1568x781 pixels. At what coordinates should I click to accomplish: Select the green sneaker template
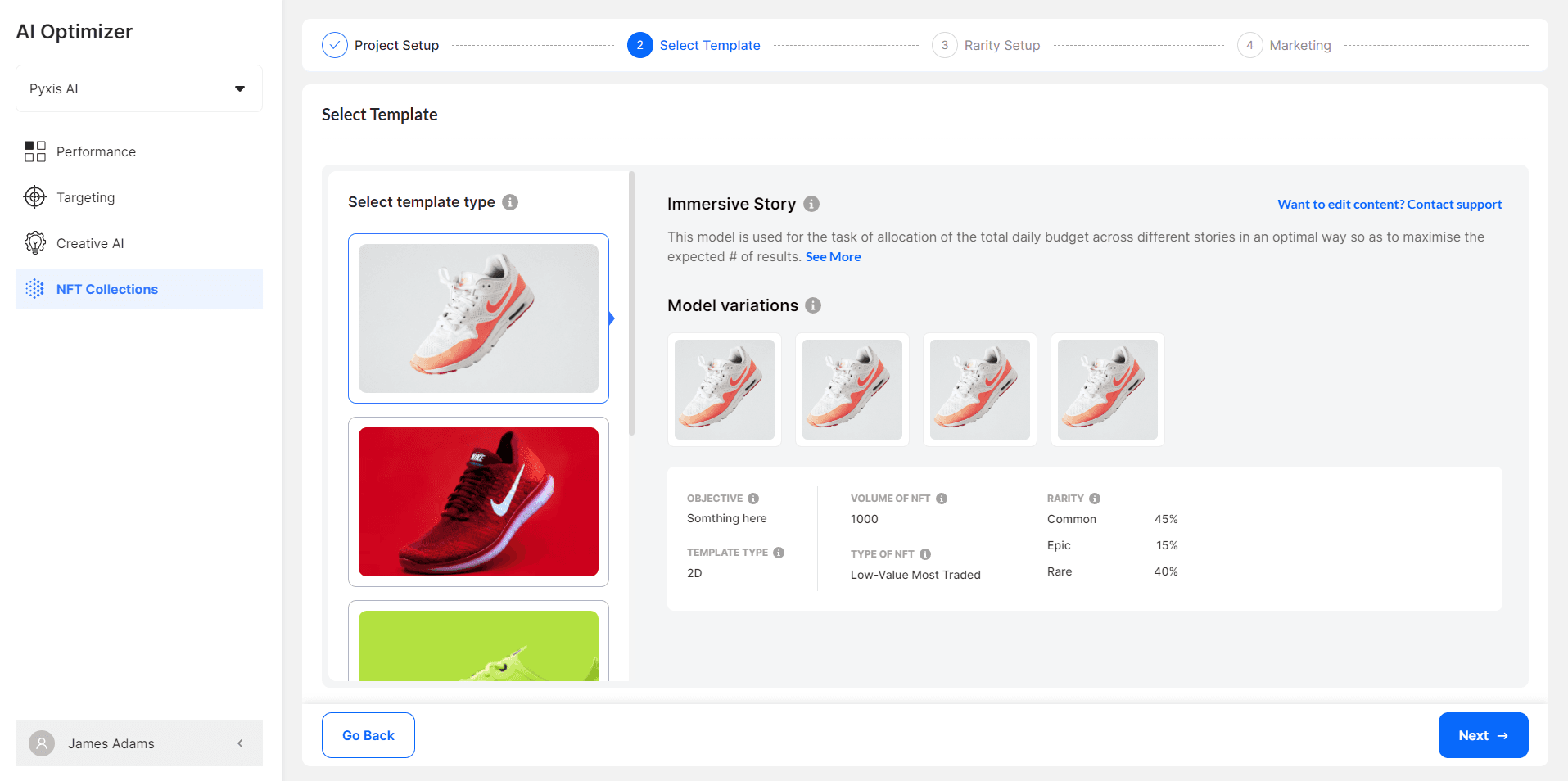(x=478, y=642)
